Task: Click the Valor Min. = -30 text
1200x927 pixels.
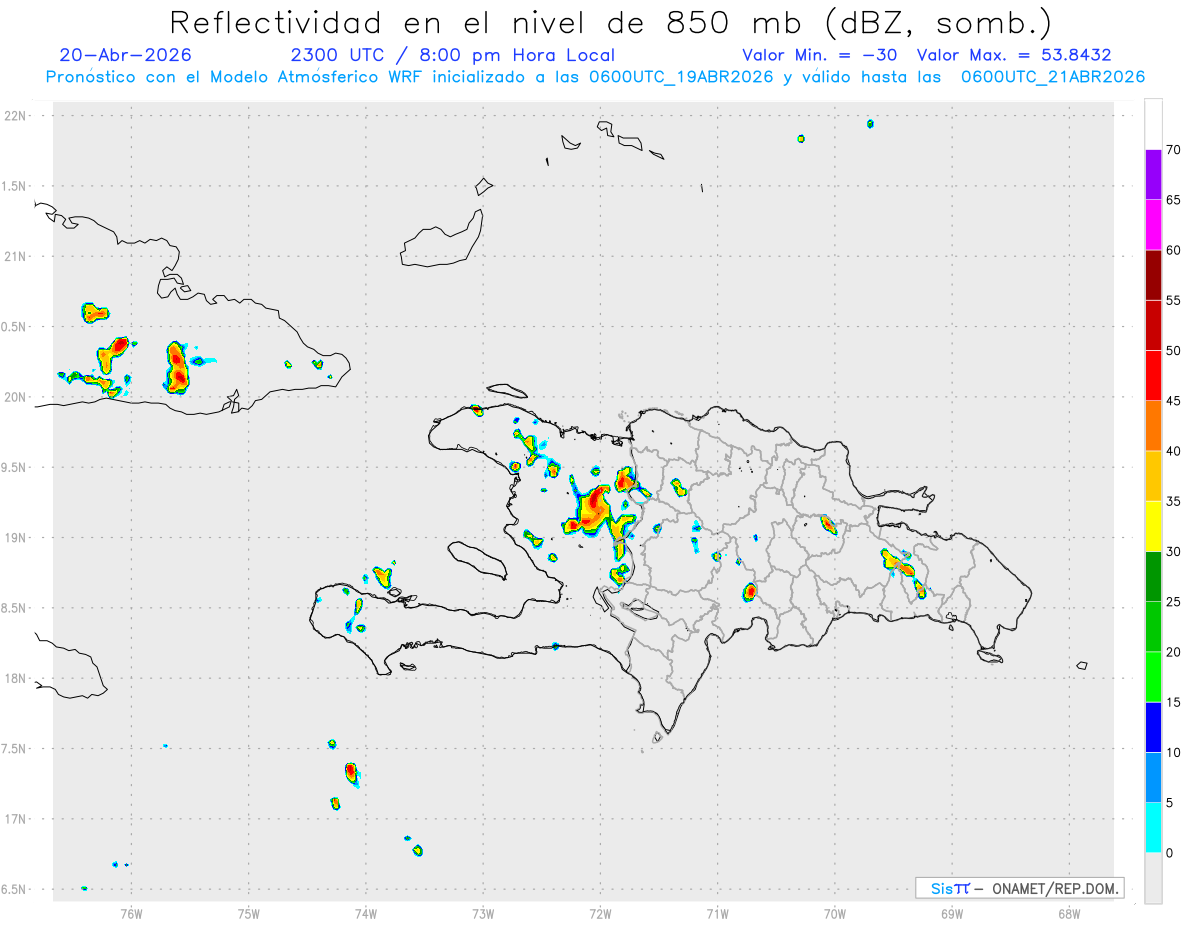Action: (x=822, y=55)
